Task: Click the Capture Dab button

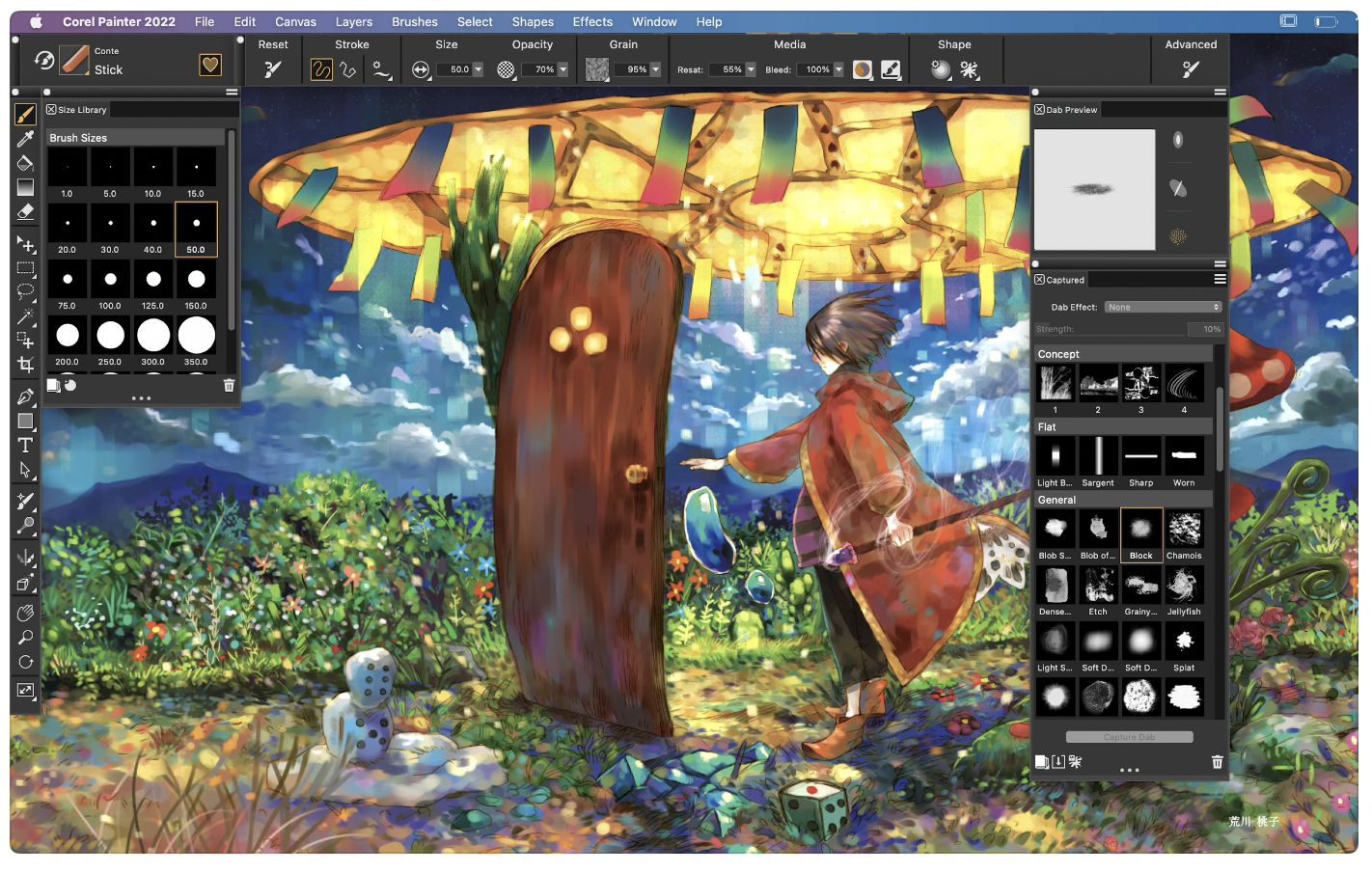Action: 1129,737
